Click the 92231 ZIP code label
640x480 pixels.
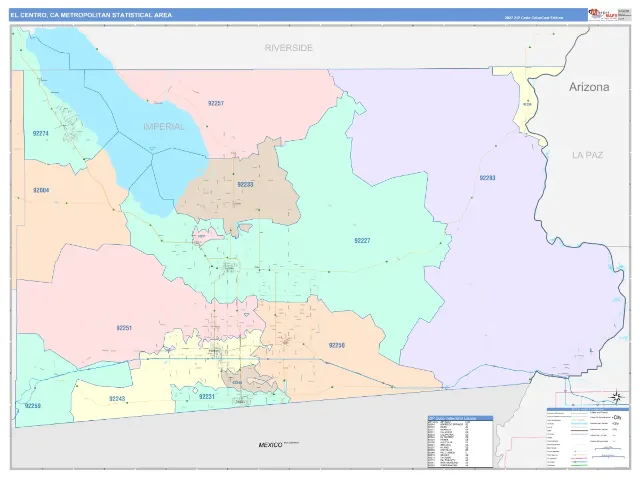[207, 396]
